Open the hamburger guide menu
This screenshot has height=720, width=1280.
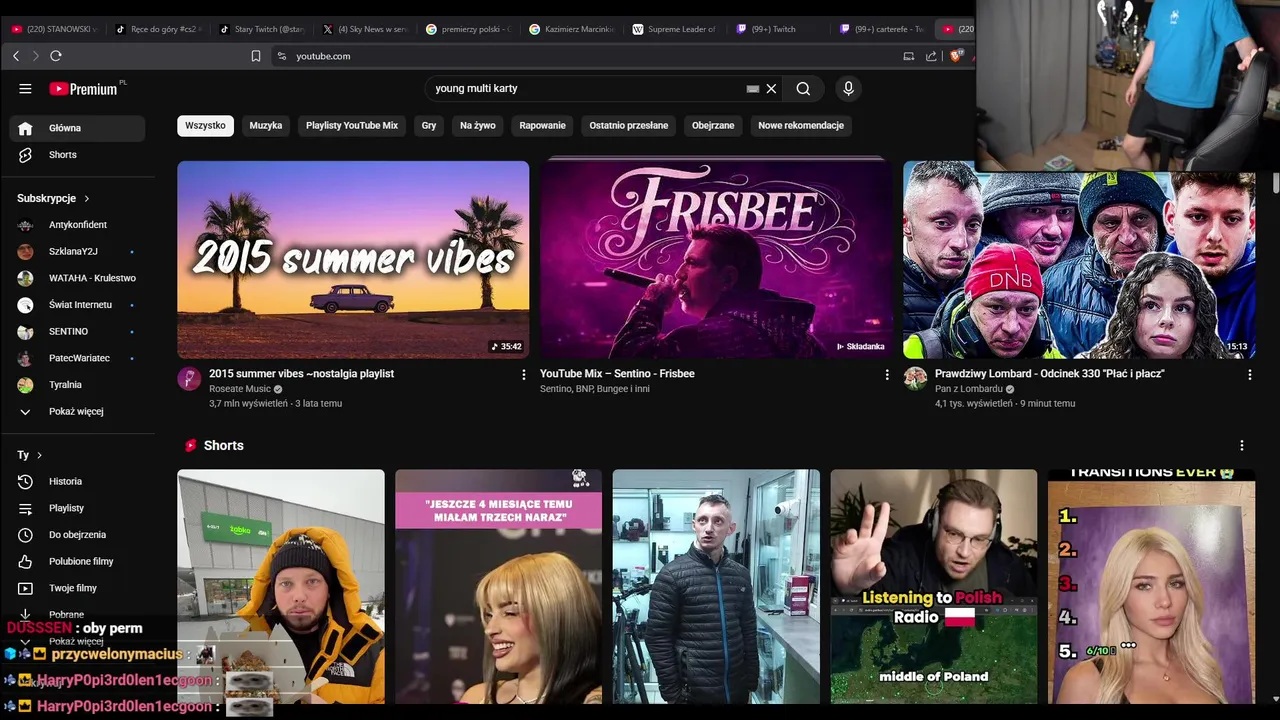click(x=25, y=89)
